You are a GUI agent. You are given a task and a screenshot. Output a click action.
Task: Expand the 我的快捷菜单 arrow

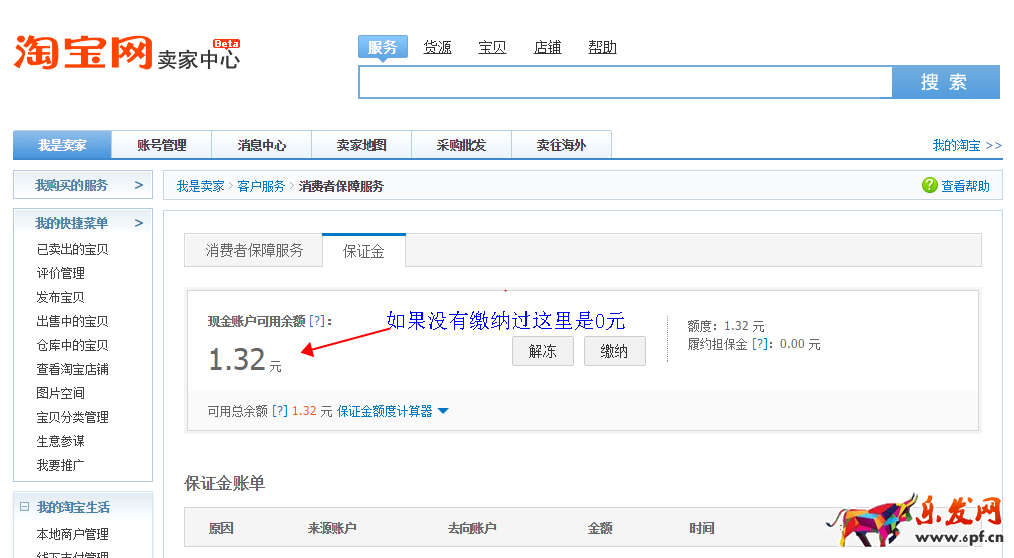pos(139,223)
